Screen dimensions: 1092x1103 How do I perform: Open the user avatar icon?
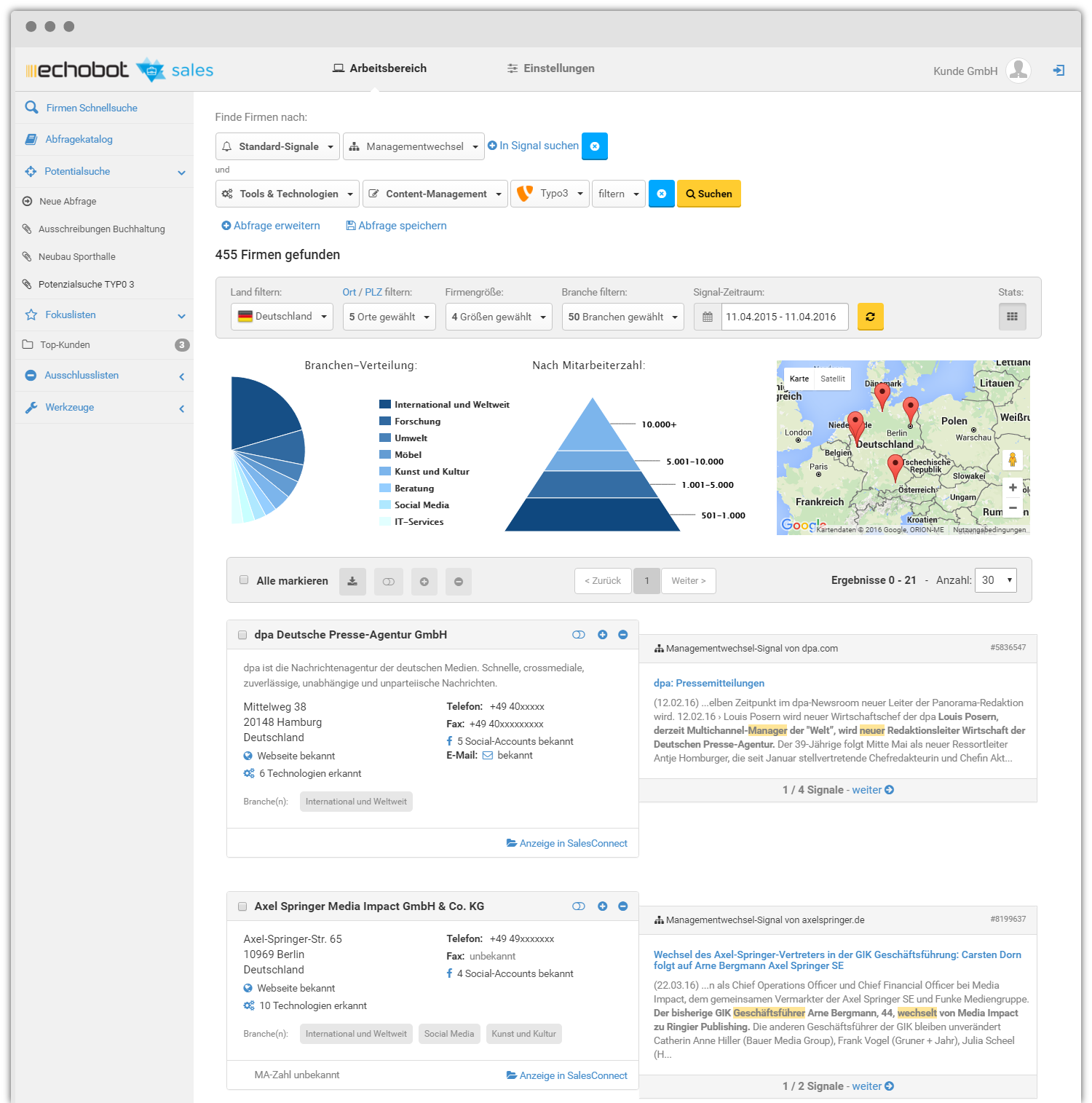[x=1018, y=71]
